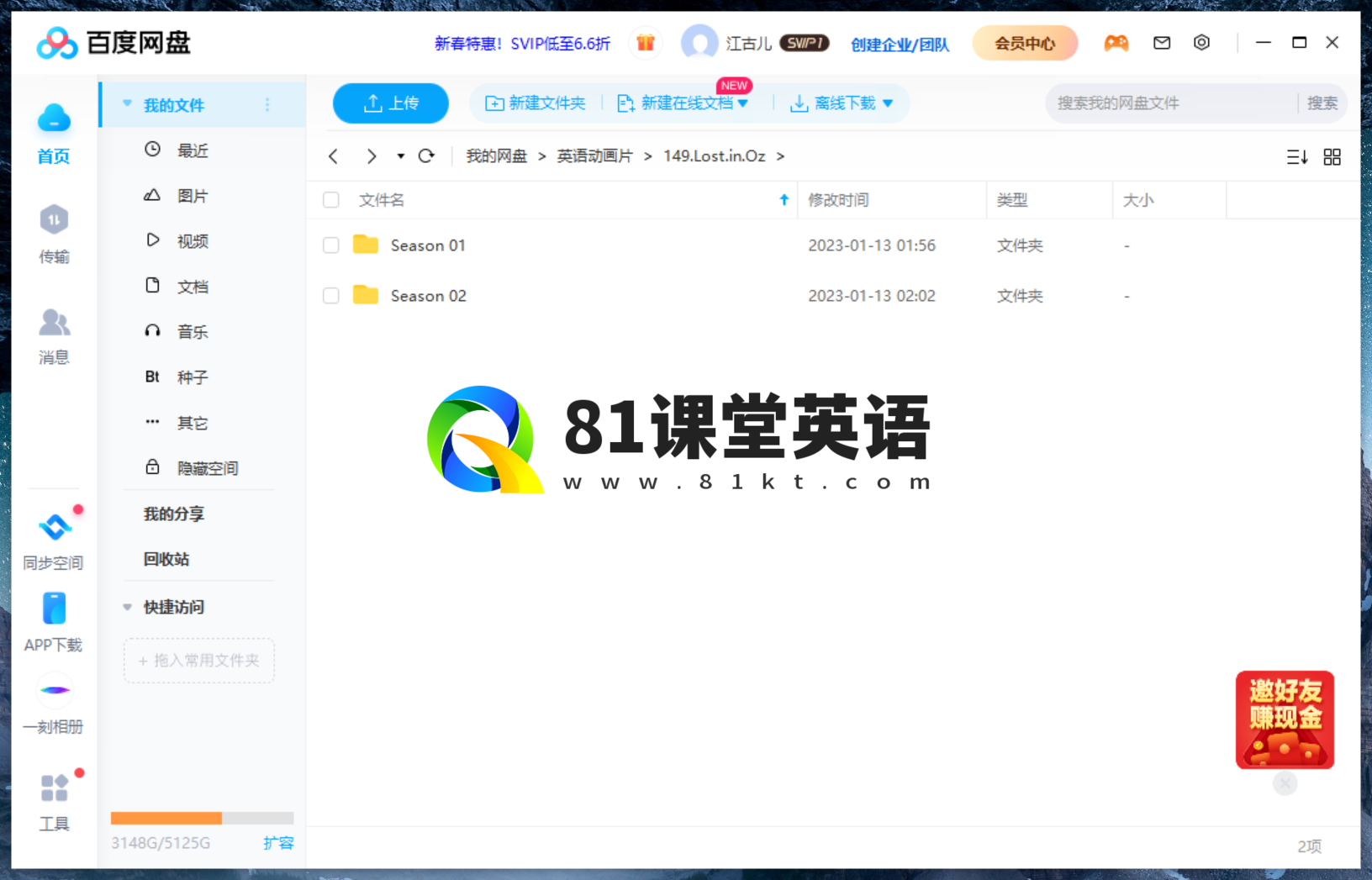Switch to grid thumbnail view
This screenshot has height=880, width=1372.
(x=1332, y=157)
